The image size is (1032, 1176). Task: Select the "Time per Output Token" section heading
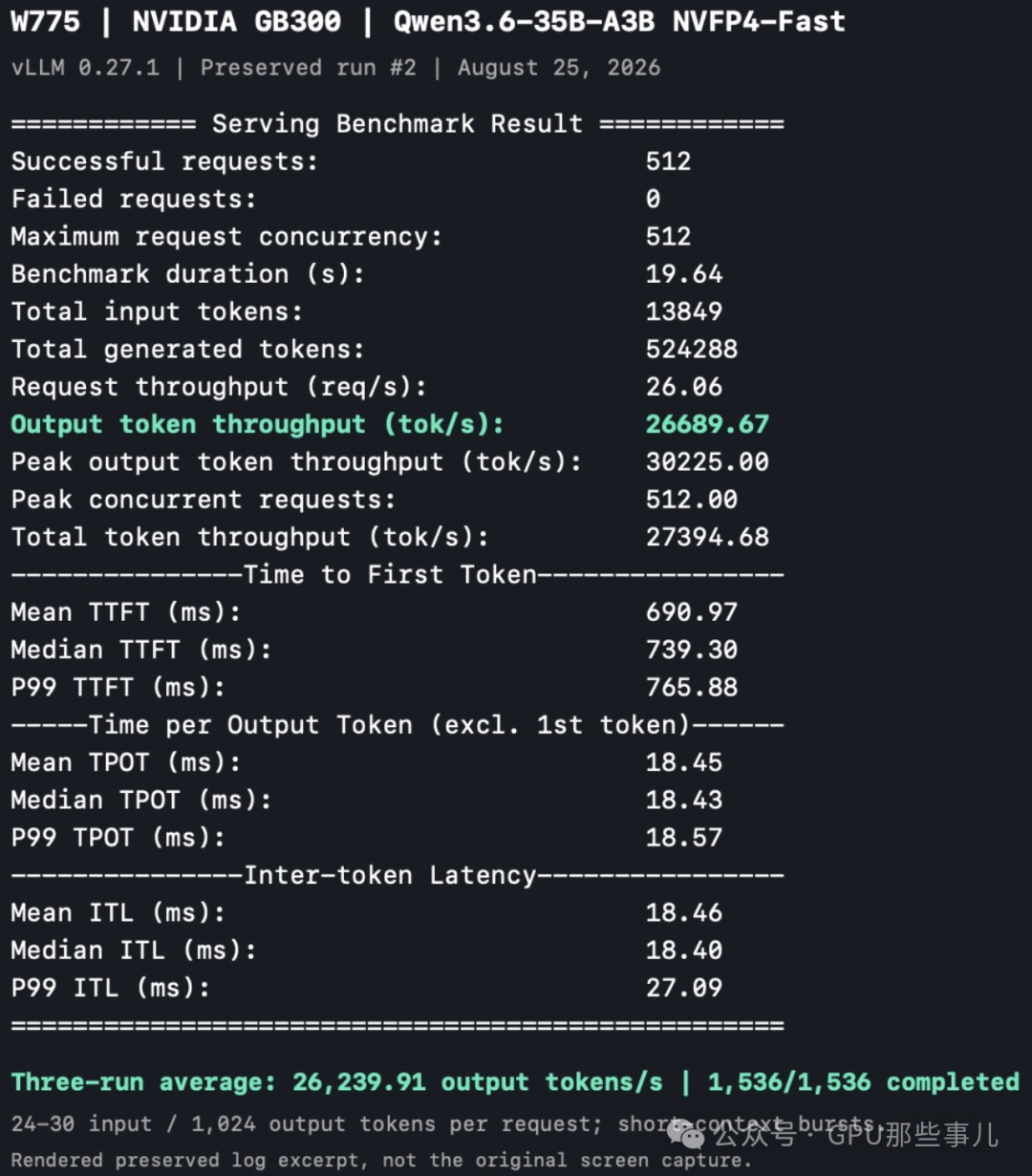(390, 725)
